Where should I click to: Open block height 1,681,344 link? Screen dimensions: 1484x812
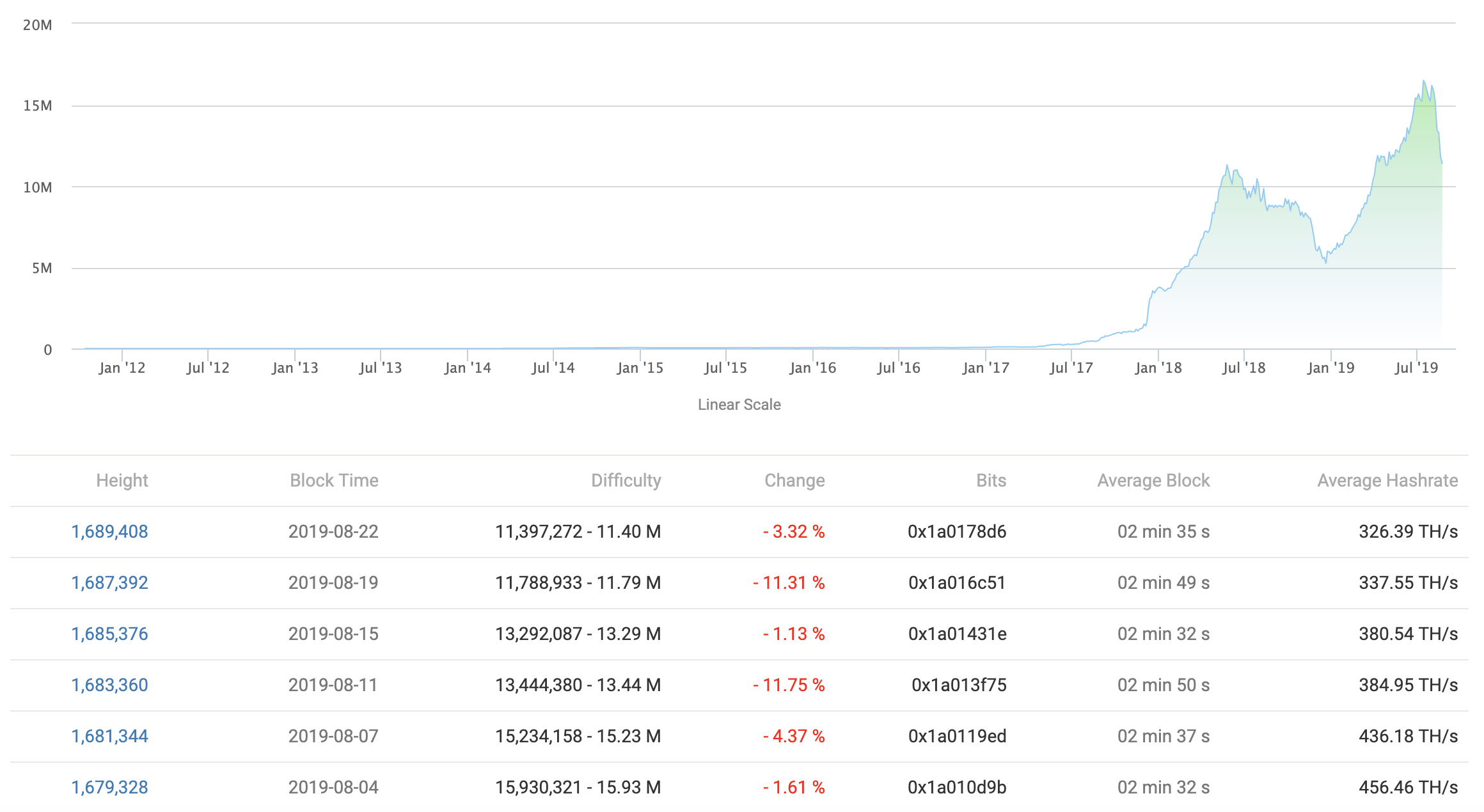click(109, 736)
